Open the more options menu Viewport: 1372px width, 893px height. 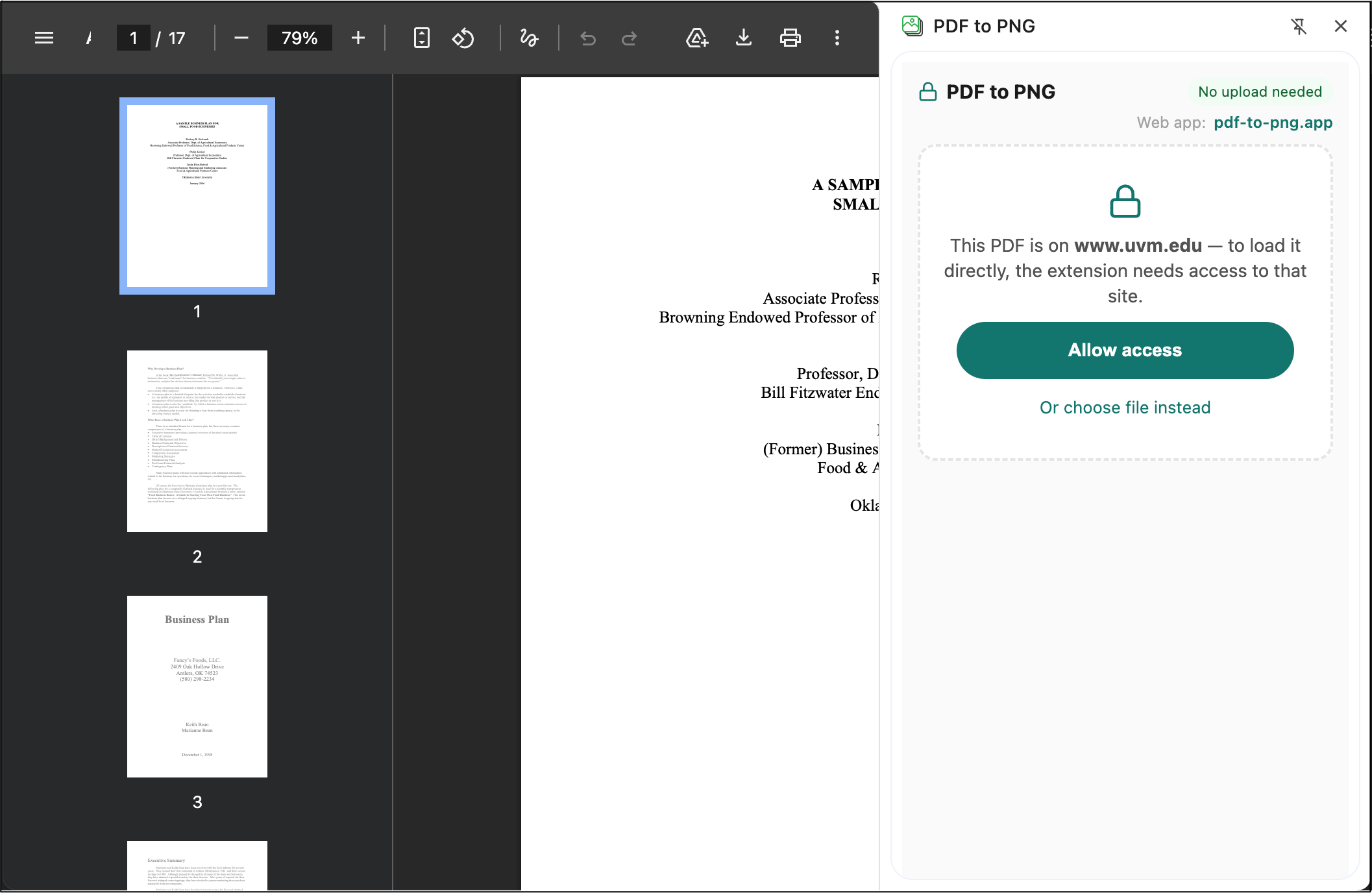[x=837, y=38]
